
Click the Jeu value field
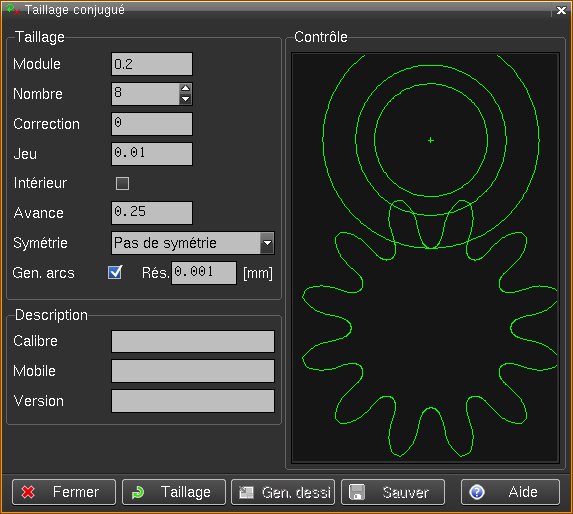pos(152,154)
